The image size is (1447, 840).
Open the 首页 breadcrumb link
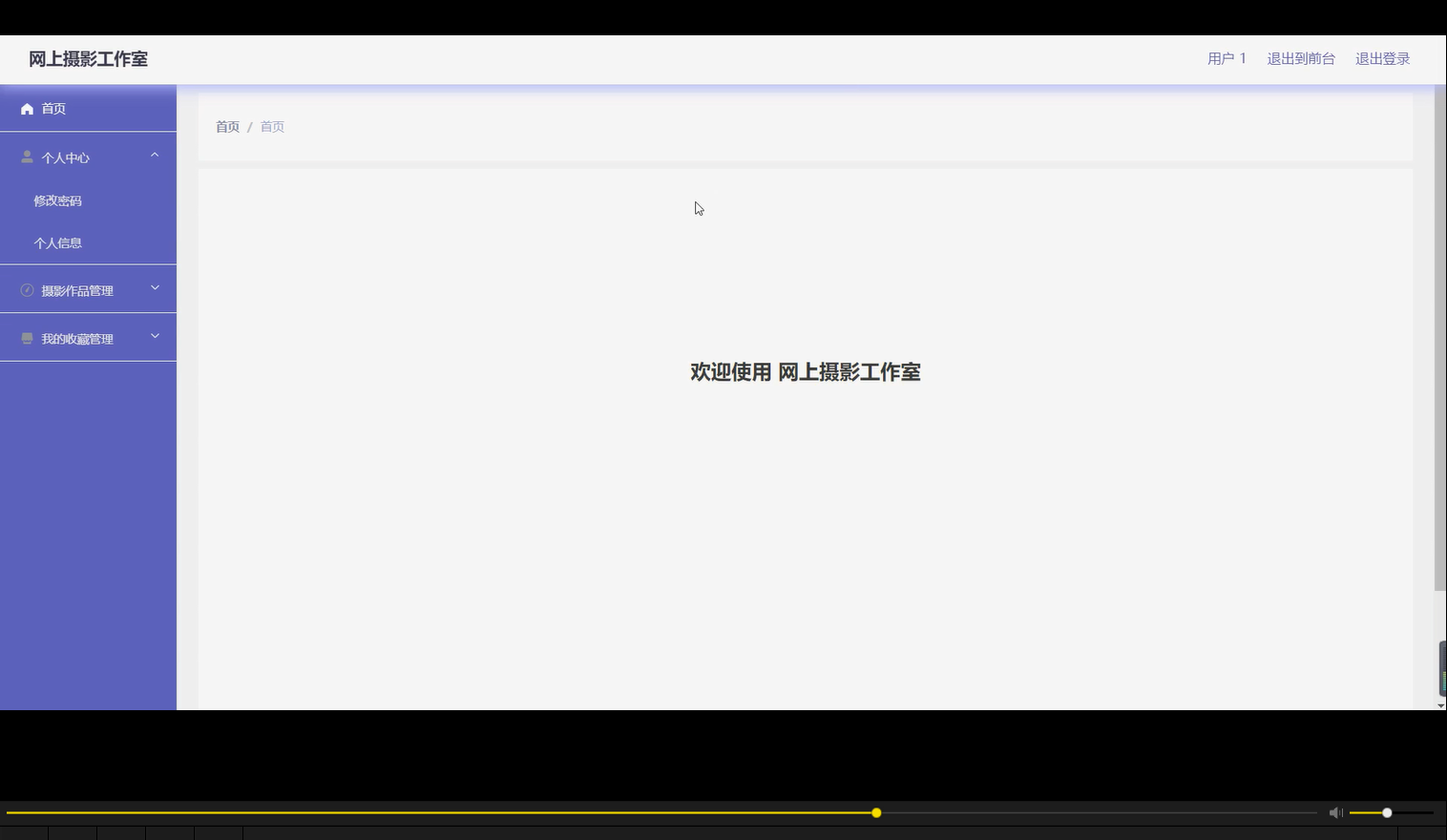[227, 126]
